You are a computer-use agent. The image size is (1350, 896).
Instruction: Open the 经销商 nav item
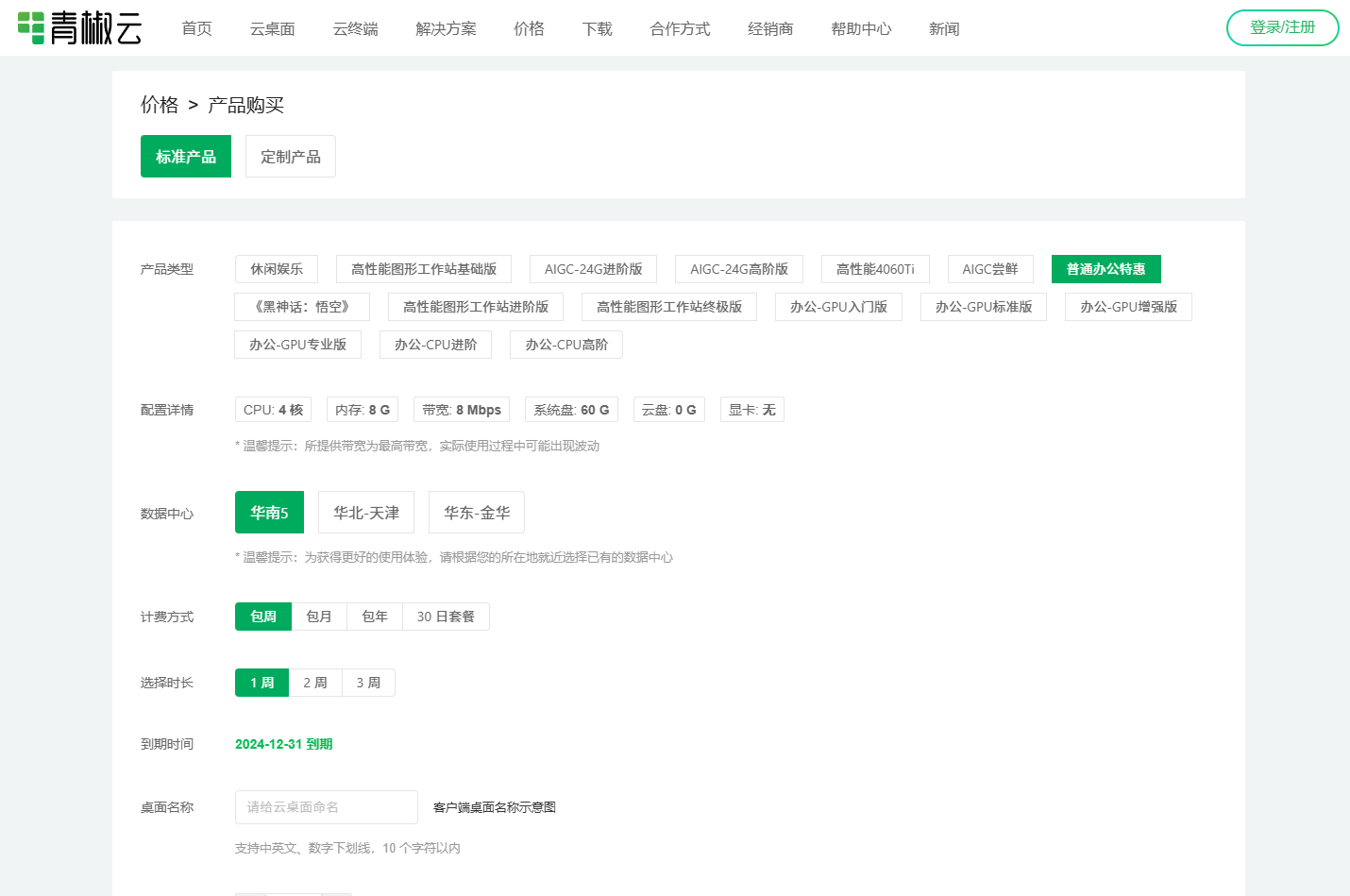click(x=770, y=29)
